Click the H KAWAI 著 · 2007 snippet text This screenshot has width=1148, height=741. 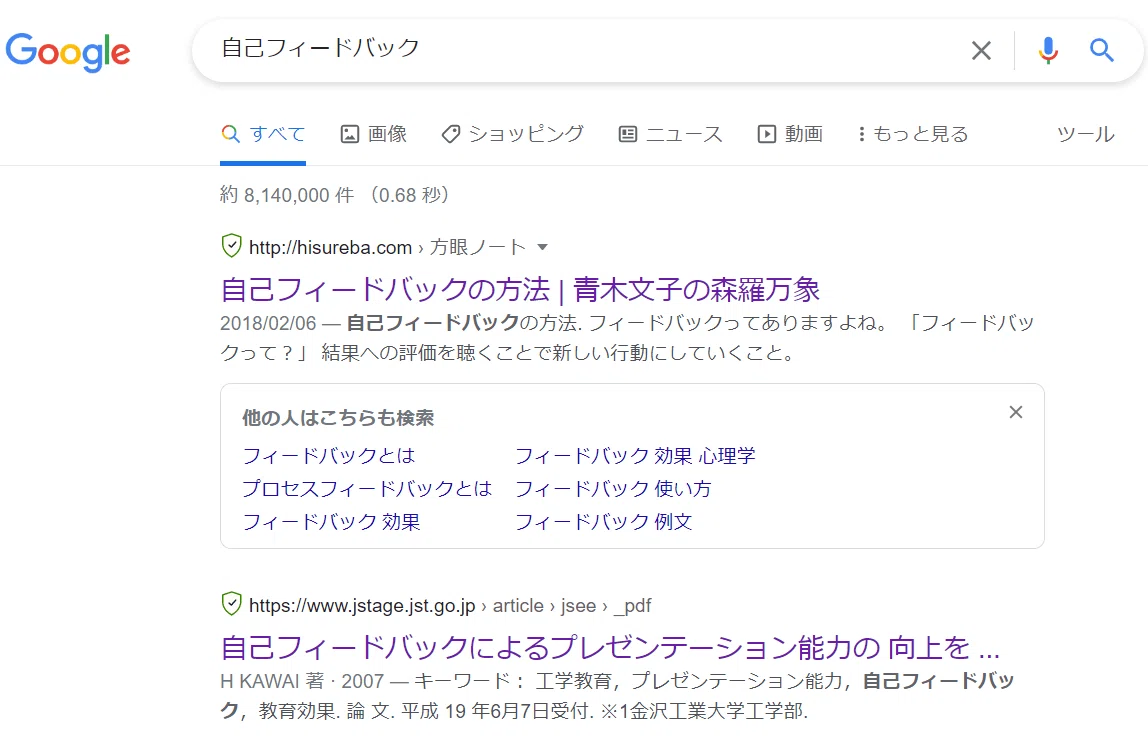(x=302, y=681)
